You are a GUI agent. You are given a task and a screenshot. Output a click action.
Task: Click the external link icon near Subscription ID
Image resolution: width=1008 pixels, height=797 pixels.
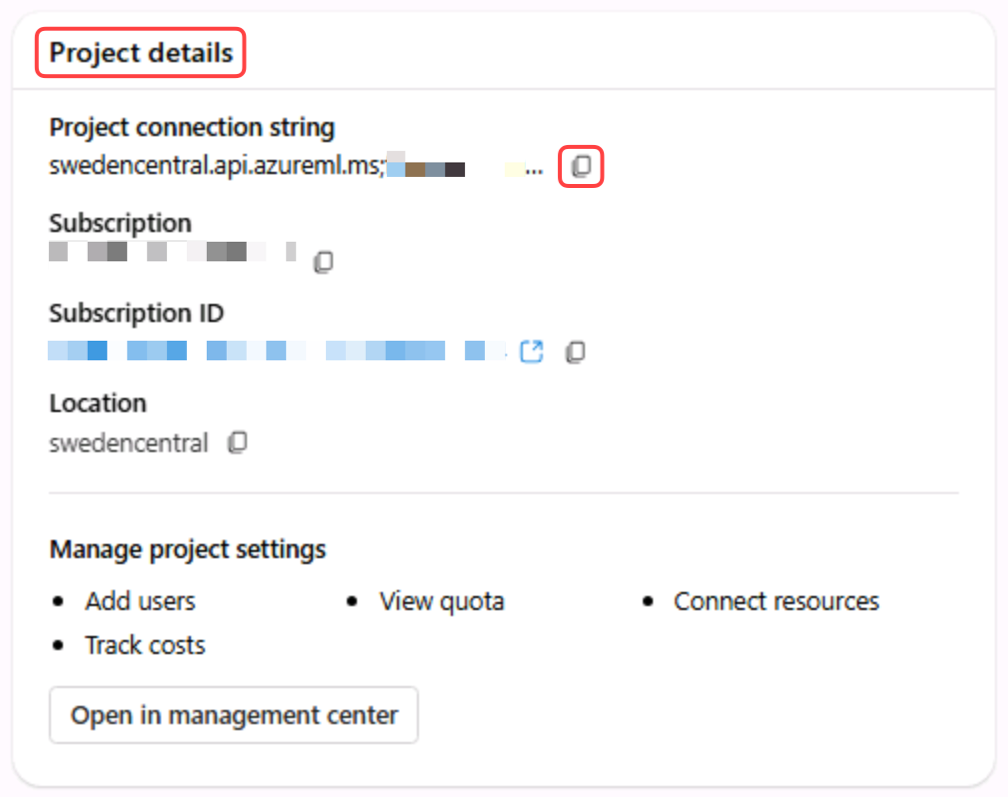pos(532,351)
